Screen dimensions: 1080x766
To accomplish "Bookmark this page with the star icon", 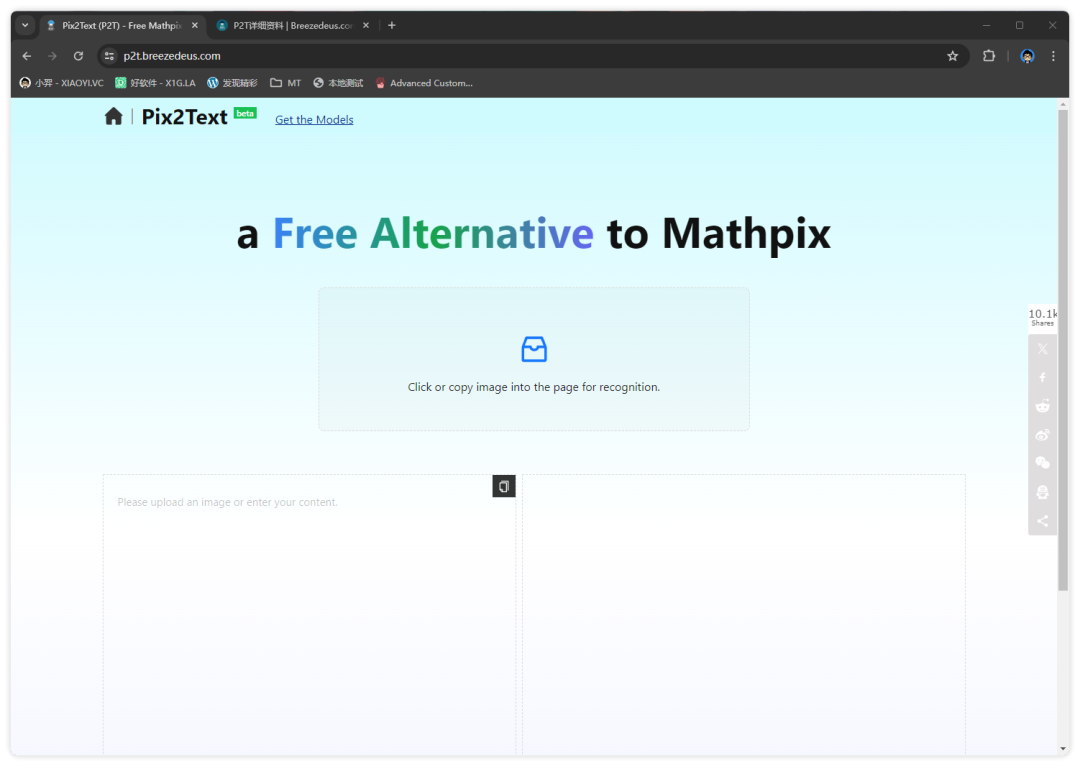I will tap(953, 56).
